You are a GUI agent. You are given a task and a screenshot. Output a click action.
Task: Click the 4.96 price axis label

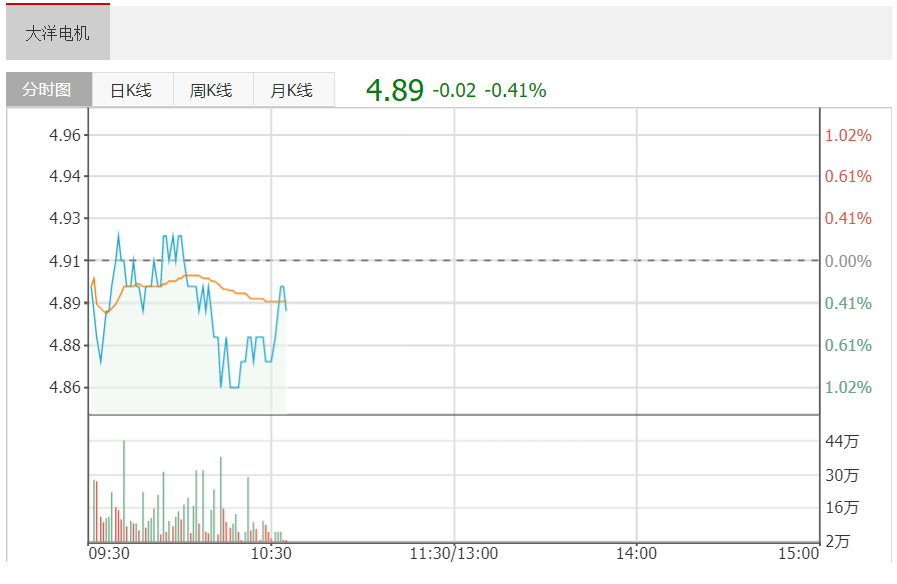[65, 135]
